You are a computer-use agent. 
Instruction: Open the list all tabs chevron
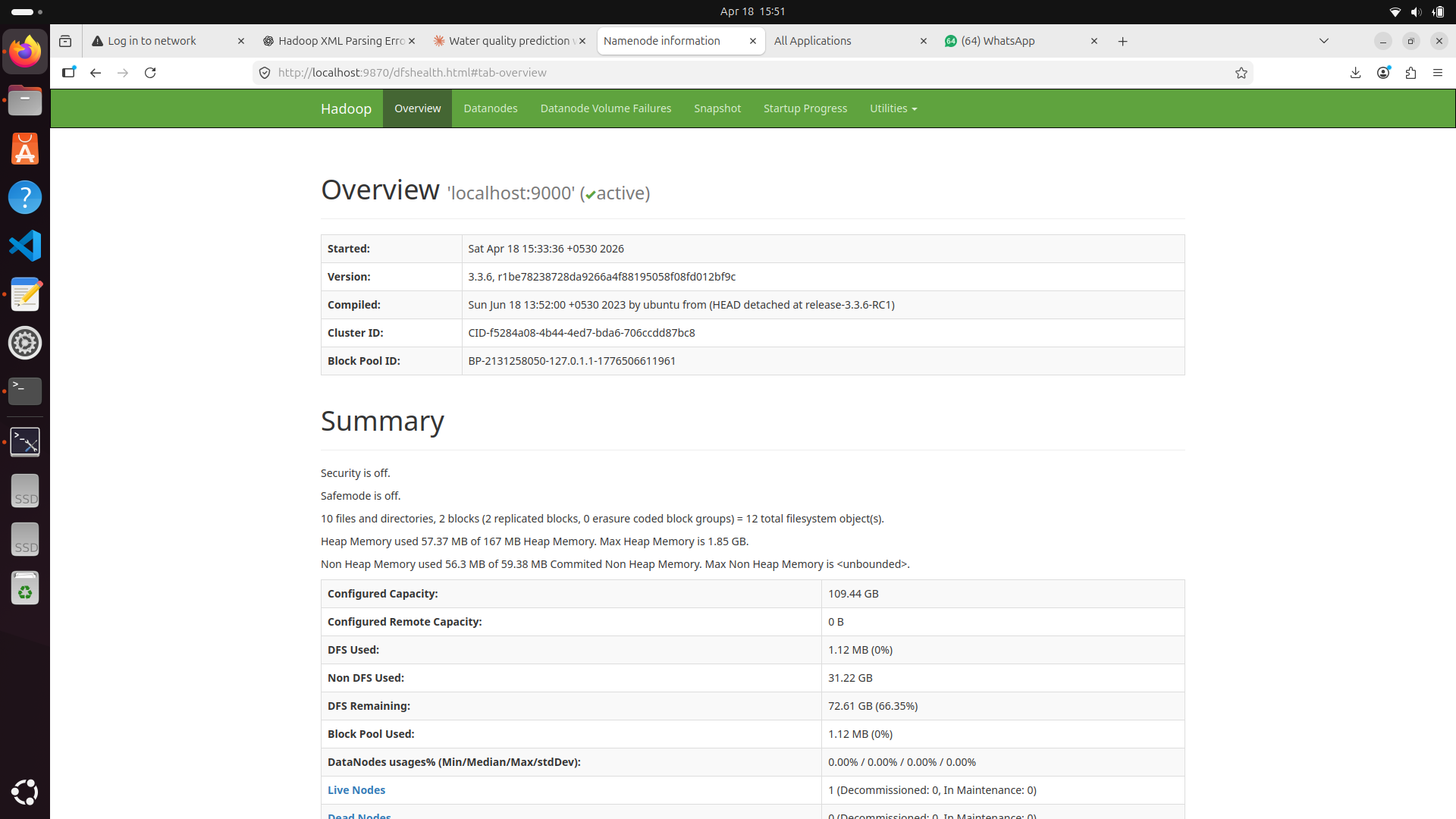pos(1324,41)
